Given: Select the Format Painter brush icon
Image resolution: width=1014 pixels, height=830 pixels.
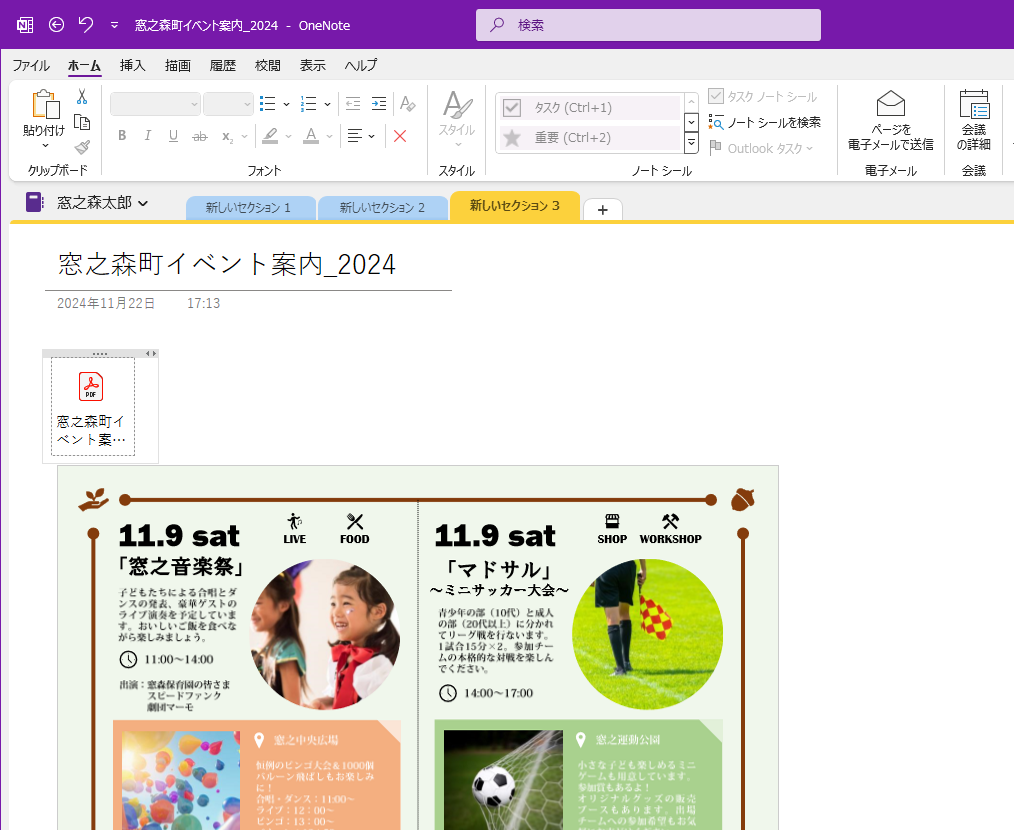Looking at the screenshot, I should coord(82,147).
